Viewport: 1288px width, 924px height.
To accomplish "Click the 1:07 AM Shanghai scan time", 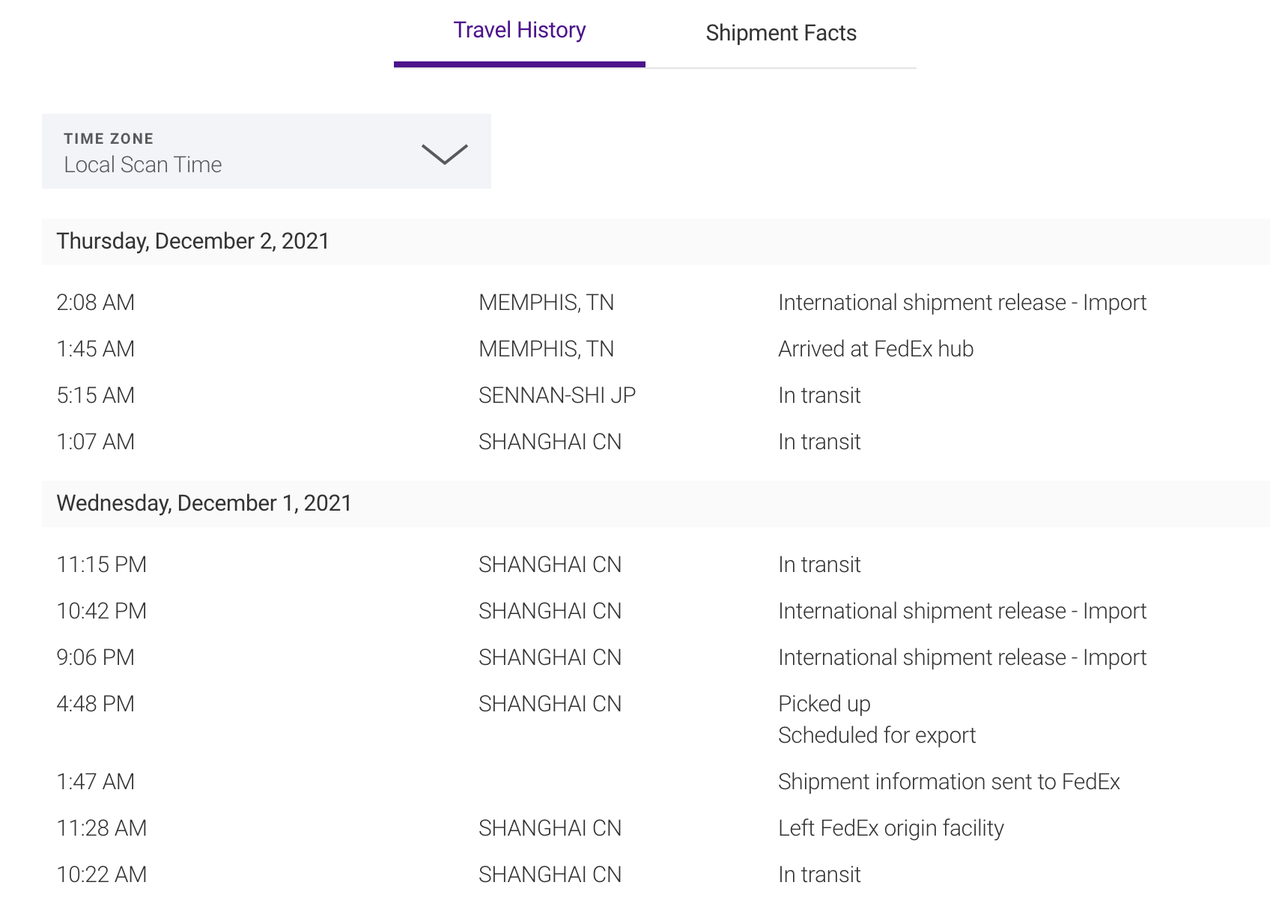I will [x=95, y=442].
